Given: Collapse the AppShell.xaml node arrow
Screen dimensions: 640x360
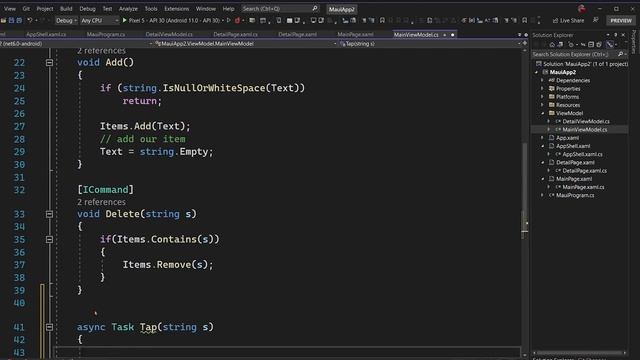Looking at the screenshot, I should tap(542, 146).
